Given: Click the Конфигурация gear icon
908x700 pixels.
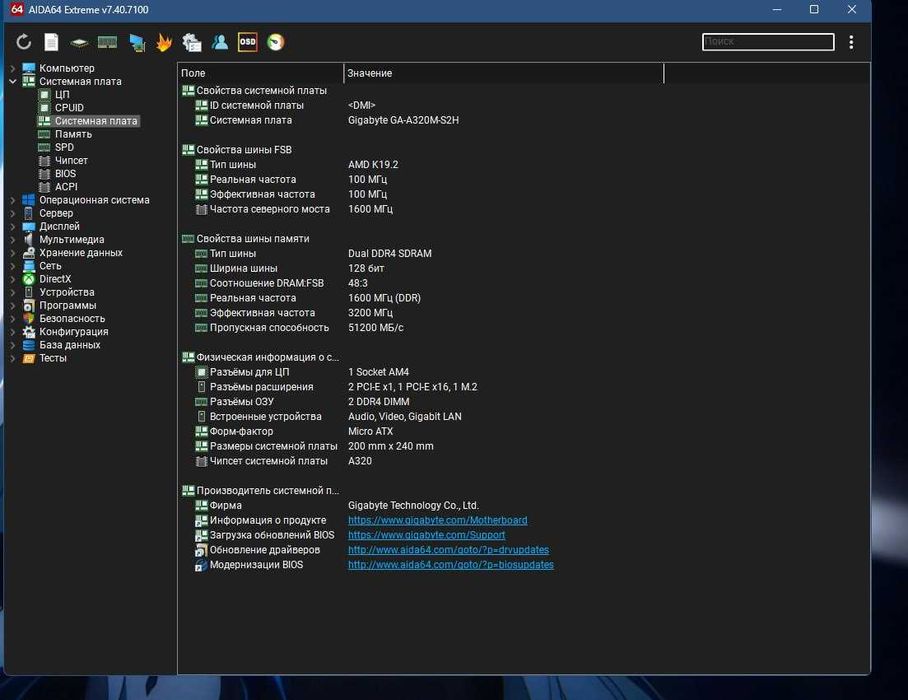Looking at the screenshot, I should (28, 332).
